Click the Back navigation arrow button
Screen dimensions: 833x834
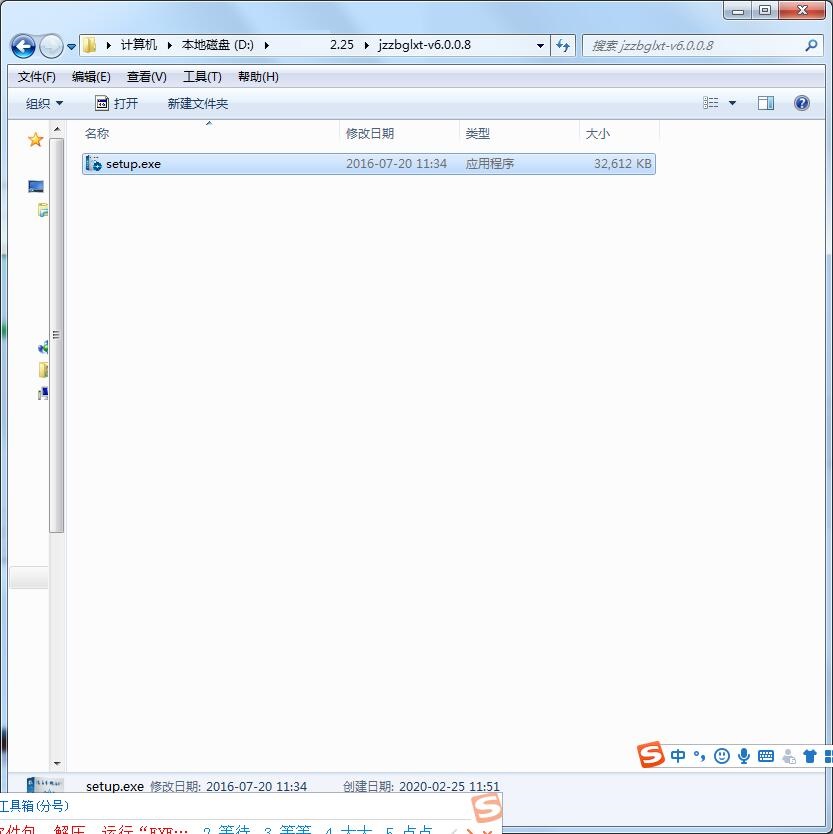coord(23,46)
